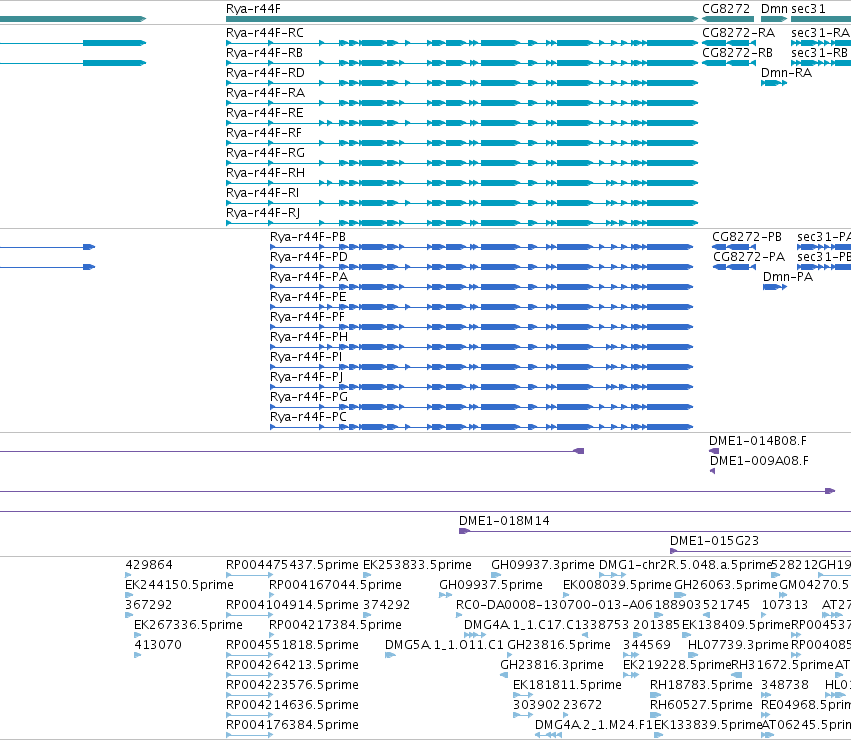Click the CG8272 gene label
The image size is (851, 740).
pos(726,9)
